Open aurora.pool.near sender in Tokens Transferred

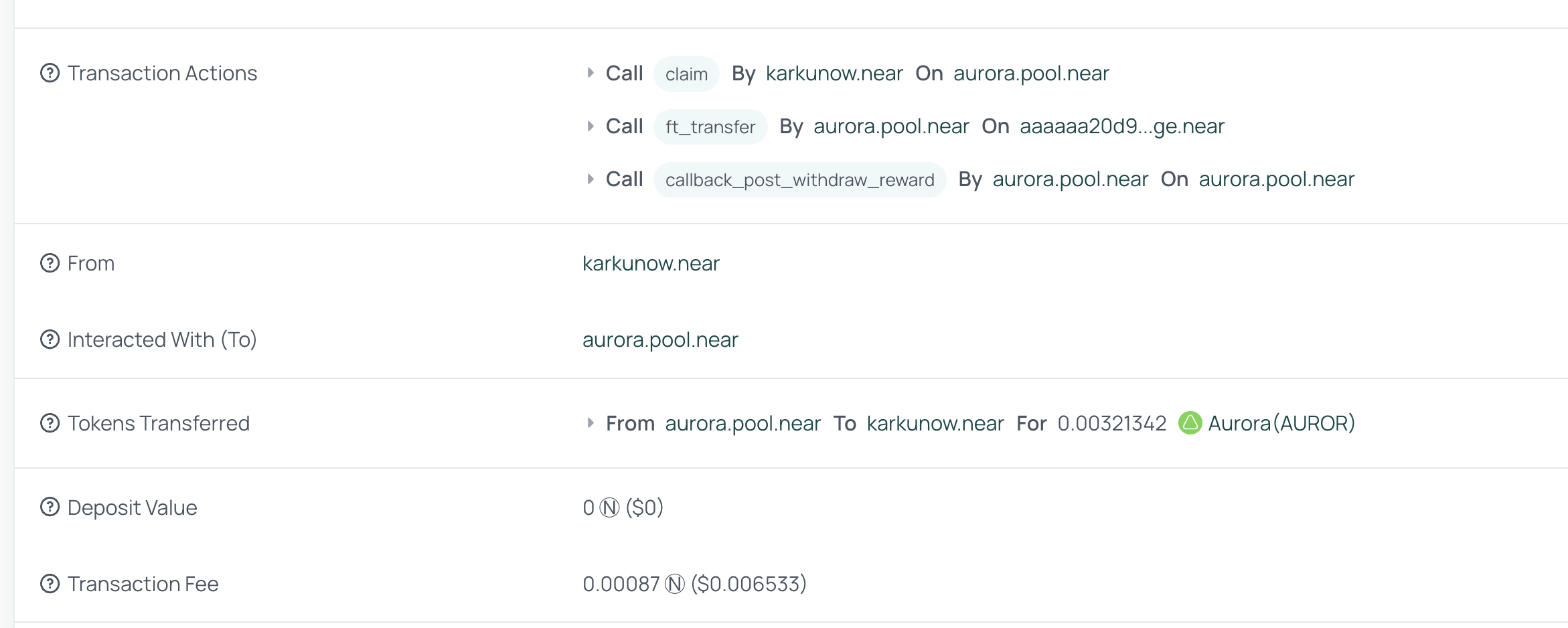[x=743, y=424]
